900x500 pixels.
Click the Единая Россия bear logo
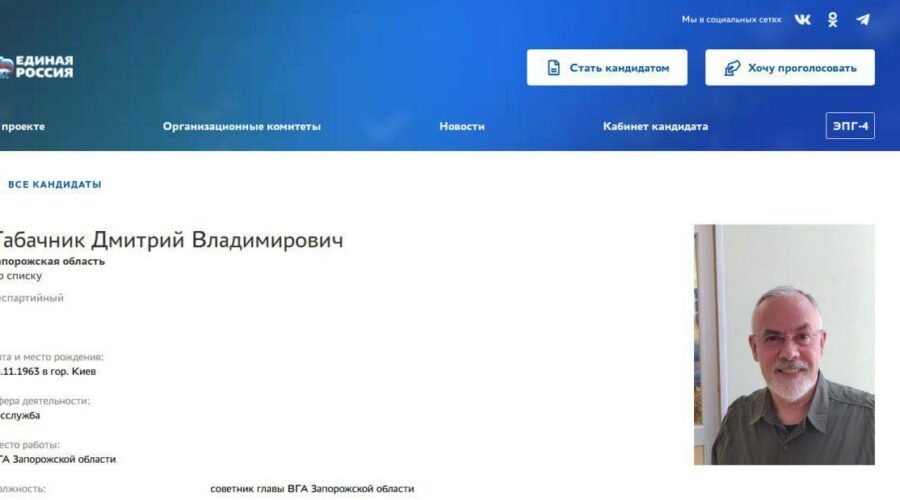(8, 66)
